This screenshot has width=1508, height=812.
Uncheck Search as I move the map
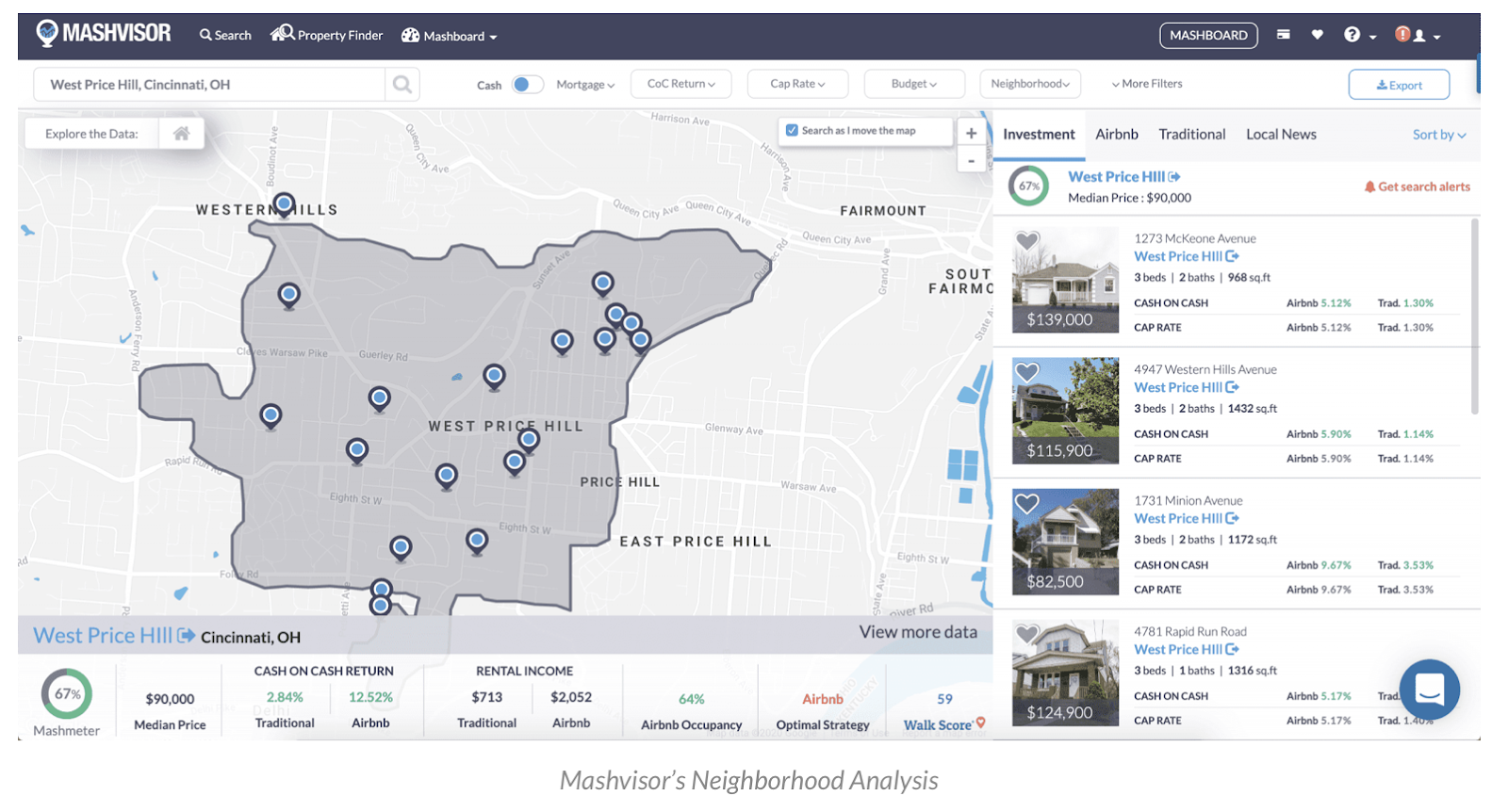[x=793, y=131]
